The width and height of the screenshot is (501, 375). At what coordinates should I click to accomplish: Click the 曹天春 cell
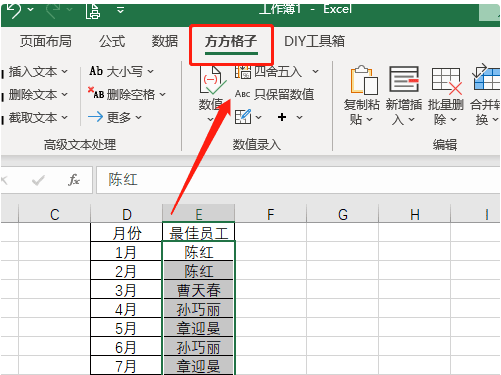[199, 289]
